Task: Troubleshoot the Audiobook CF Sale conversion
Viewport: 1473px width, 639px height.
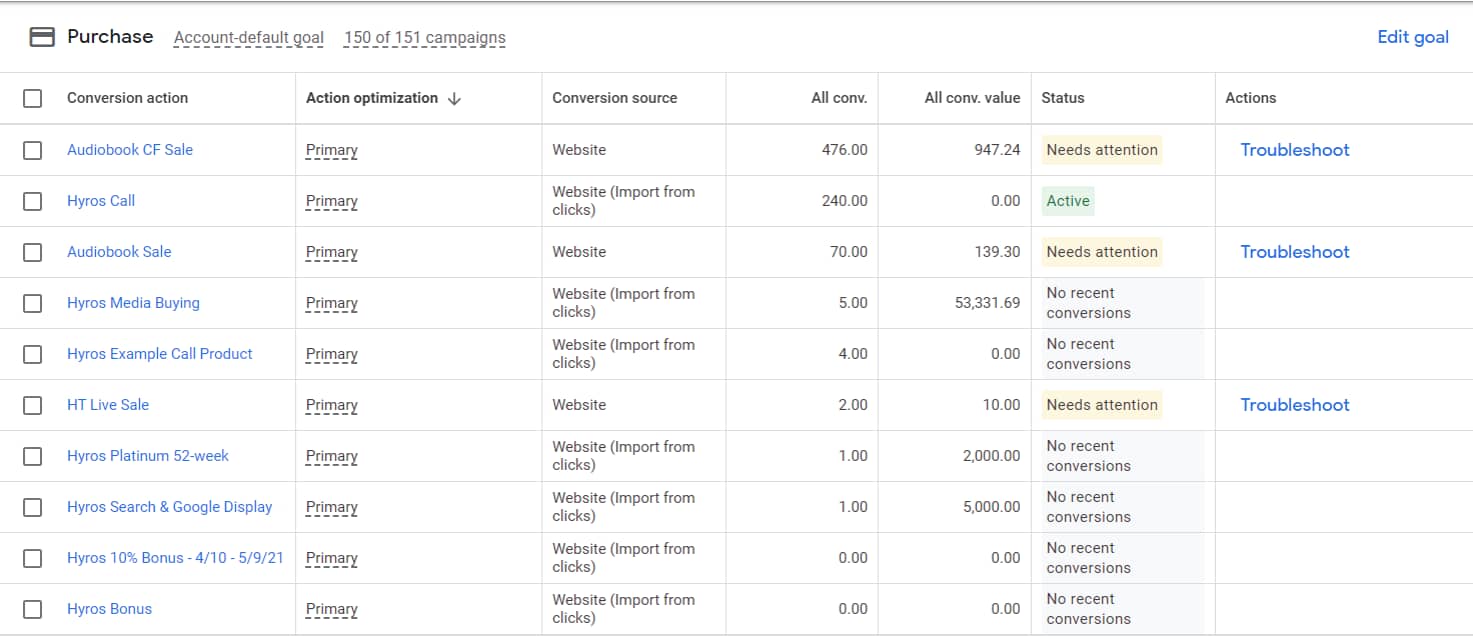Action: (1295, 150)
